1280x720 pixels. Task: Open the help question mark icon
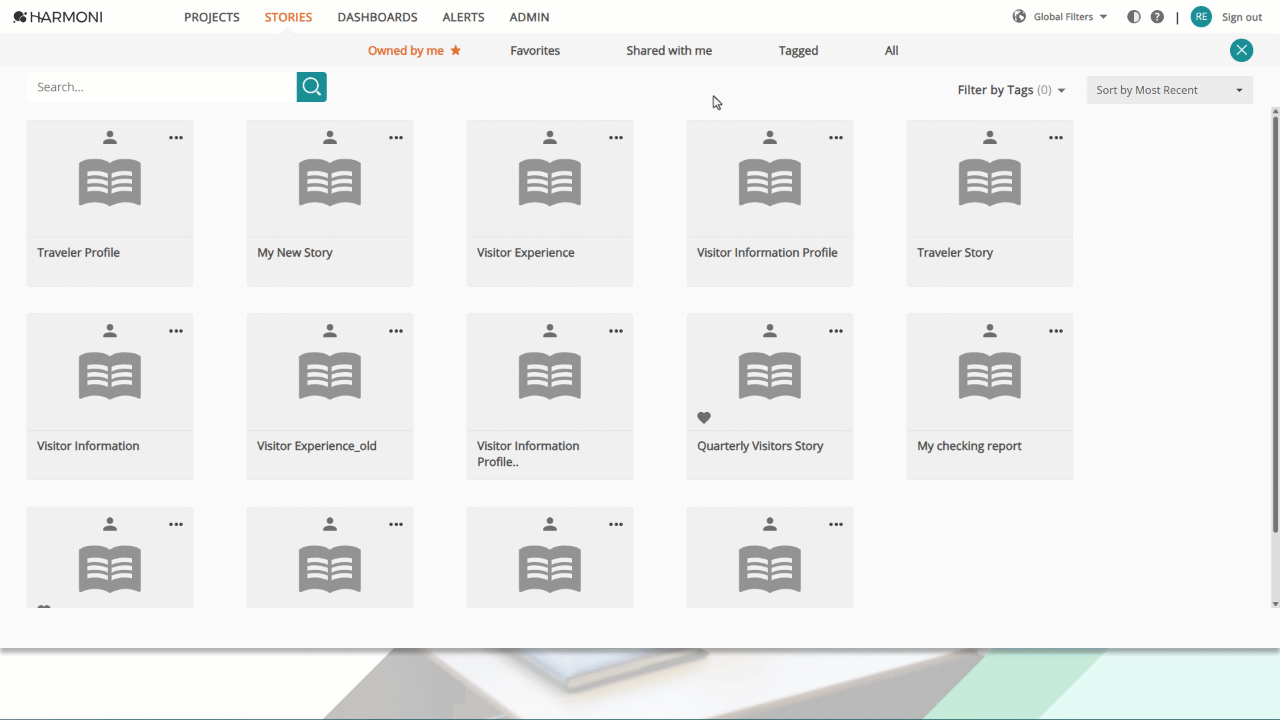coord(1157,17)
